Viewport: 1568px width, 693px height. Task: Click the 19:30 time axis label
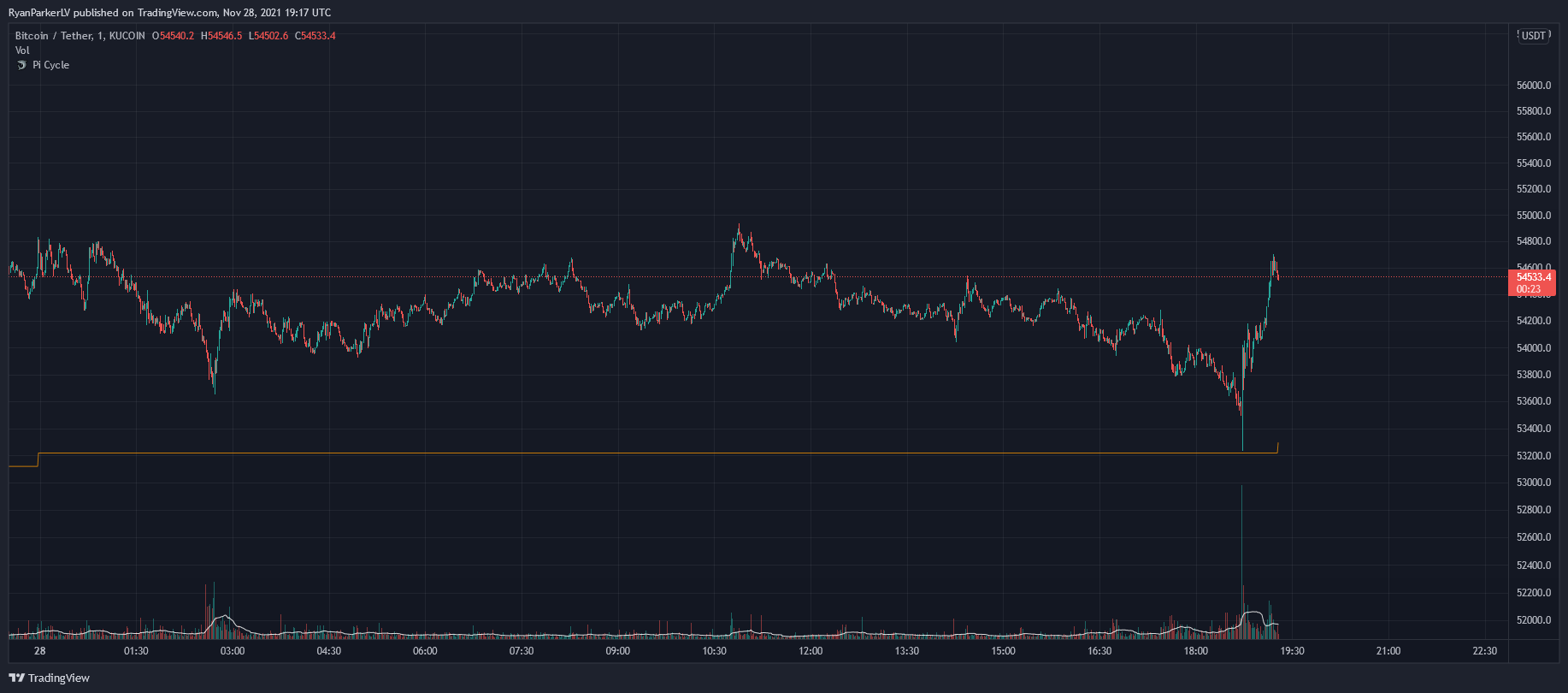tap(1292, 651)
